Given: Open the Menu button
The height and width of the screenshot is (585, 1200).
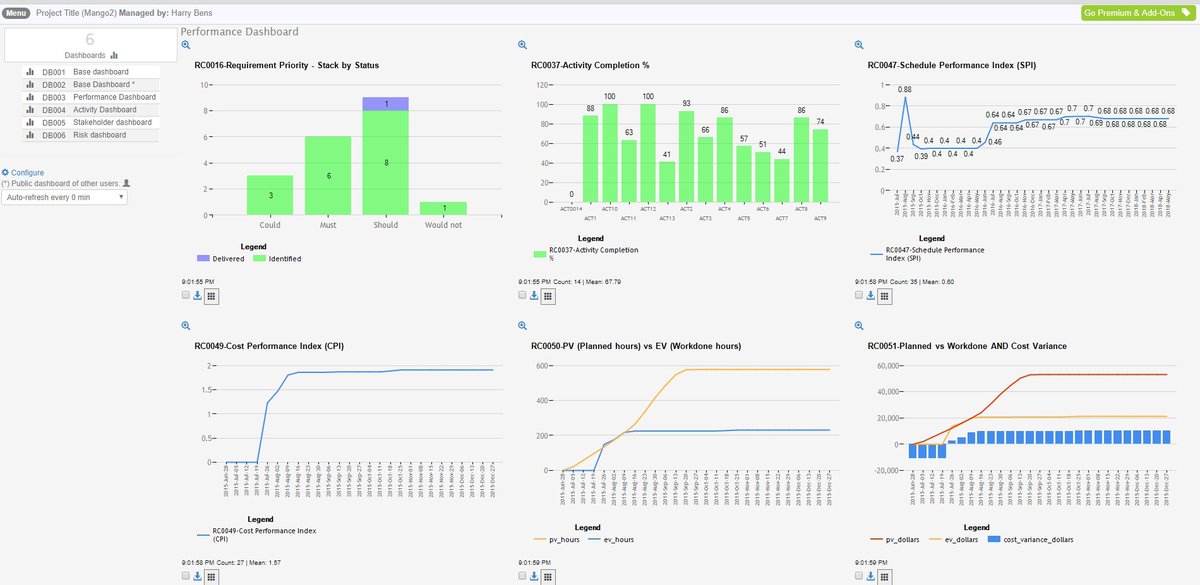Looking at the screenshot, I should click(x=16, y=12).
